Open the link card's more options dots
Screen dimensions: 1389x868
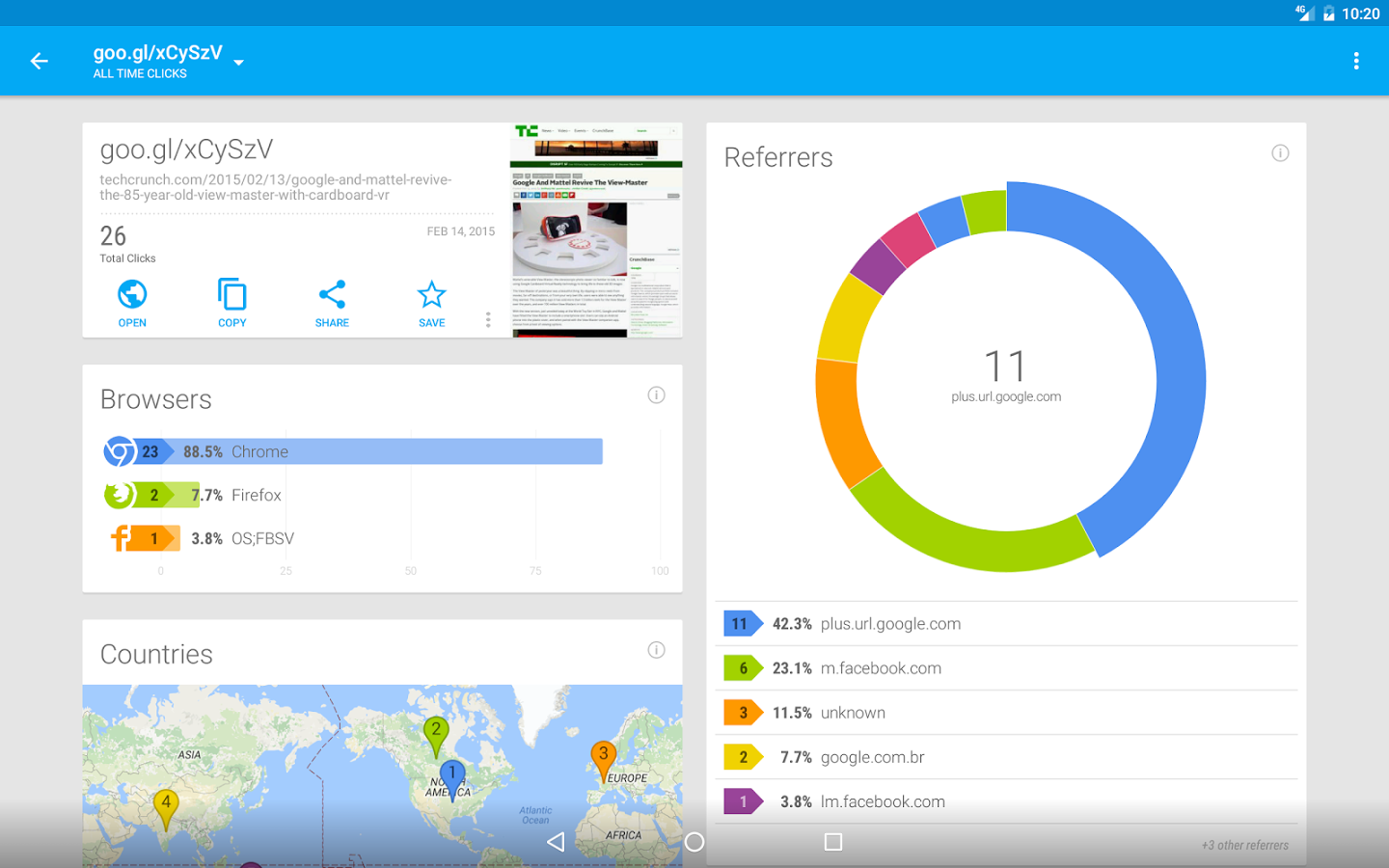click(x=488, y=320)
